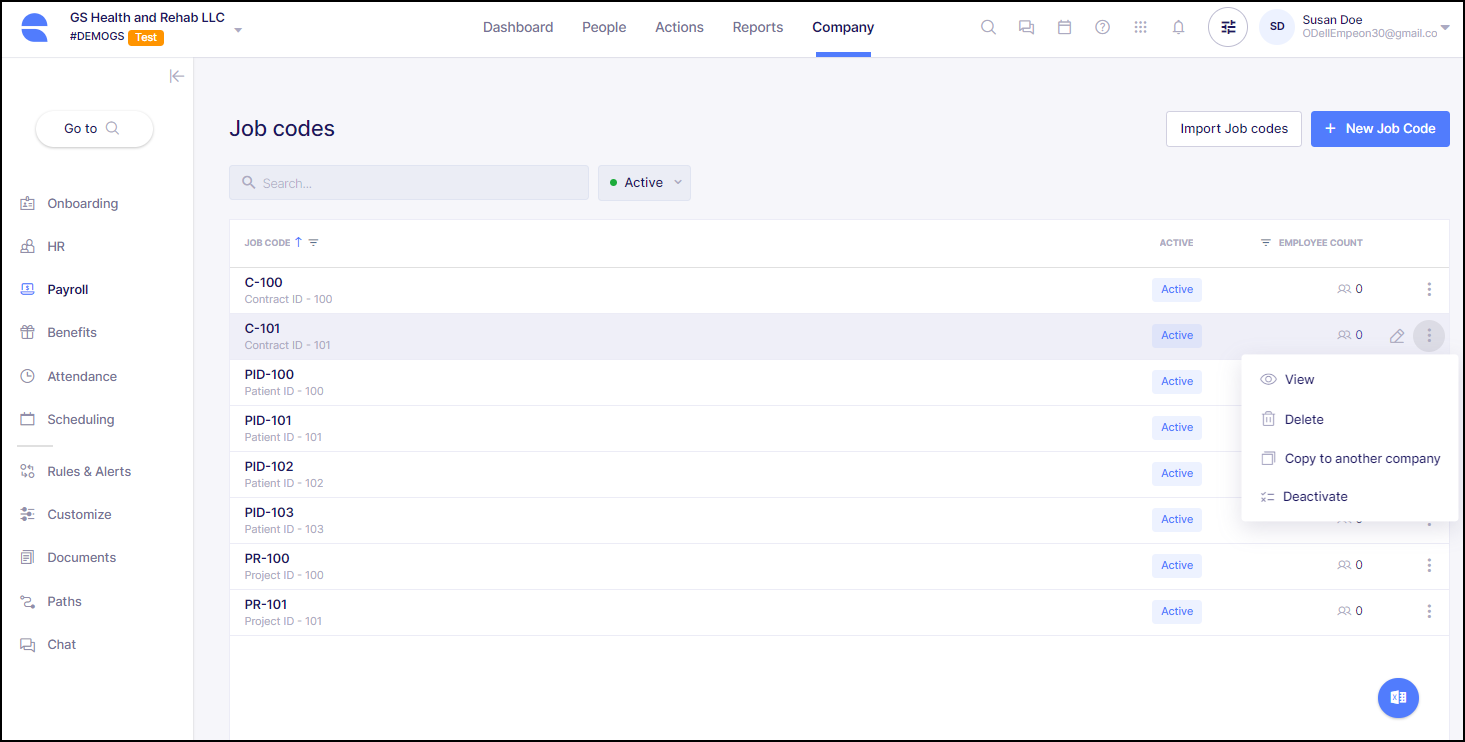The image size is (1465, 742).
Task: Expand the Susan Doe user menu
Action: pyautogui.click(x=1444, y=27)
